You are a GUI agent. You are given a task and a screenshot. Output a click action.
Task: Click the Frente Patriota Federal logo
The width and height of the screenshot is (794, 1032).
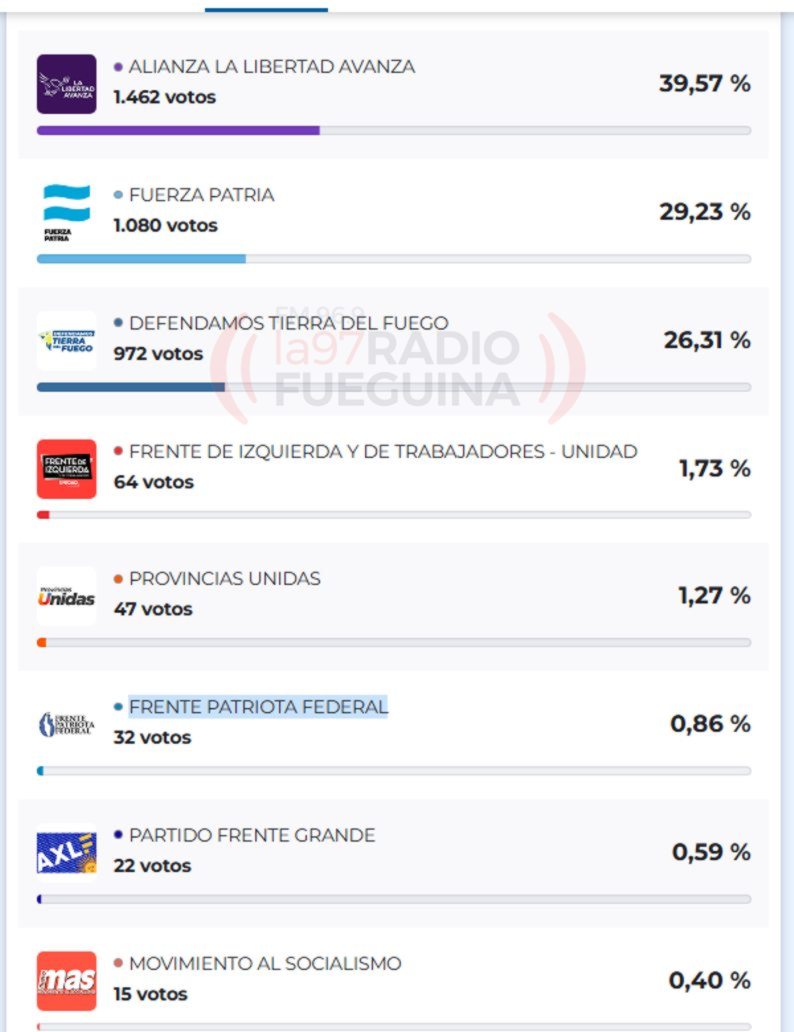coord(67,724)
